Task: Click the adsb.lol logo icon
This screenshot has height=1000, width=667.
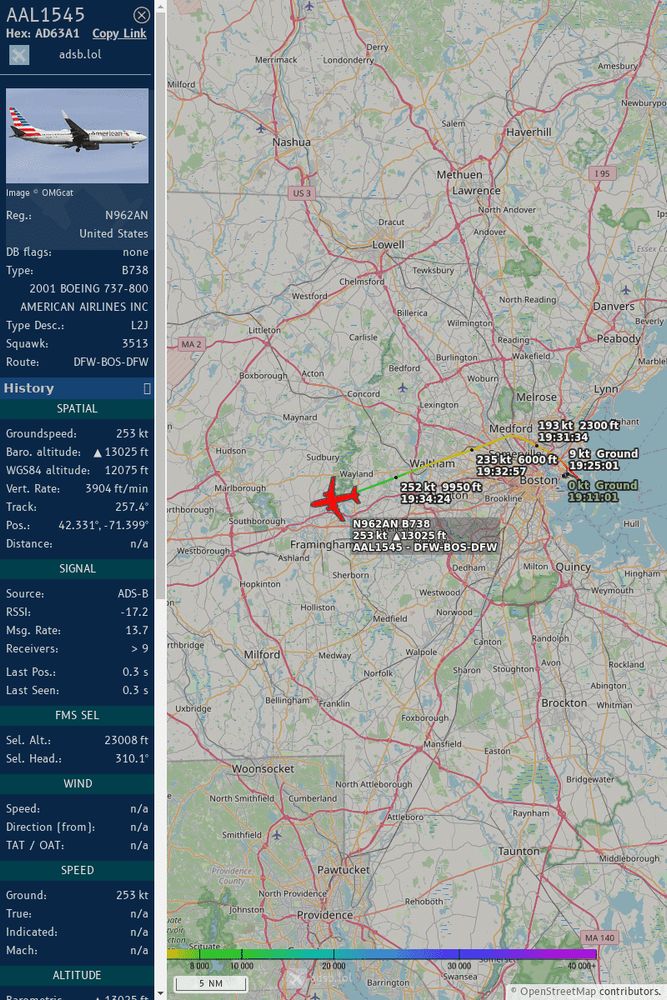Action: point(19,55)
